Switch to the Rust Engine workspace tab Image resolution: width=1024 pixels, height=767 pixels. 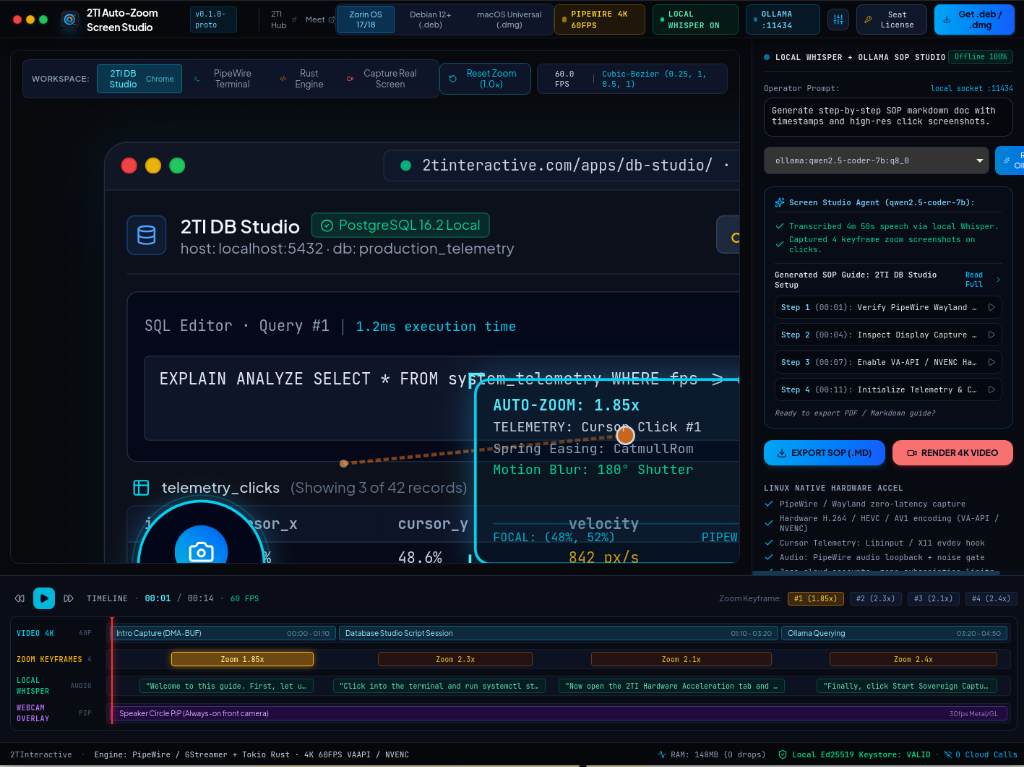tap(302, 79)
